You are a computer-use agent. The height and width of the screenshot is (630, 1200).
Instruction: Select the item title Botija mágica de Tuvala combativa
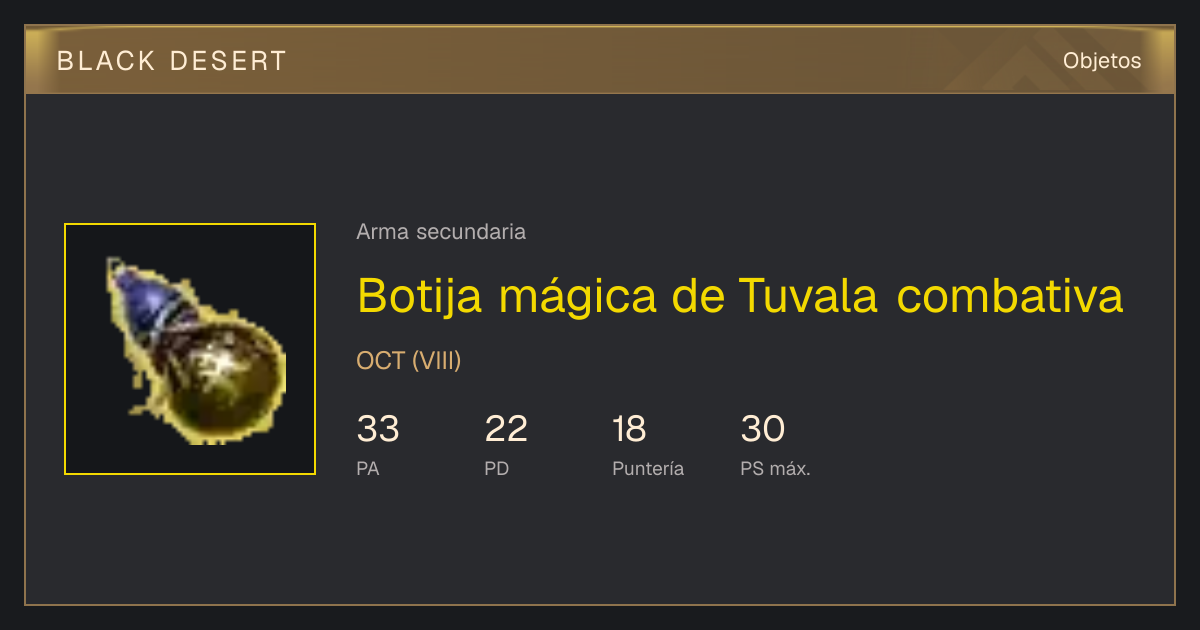pos(740,295)
